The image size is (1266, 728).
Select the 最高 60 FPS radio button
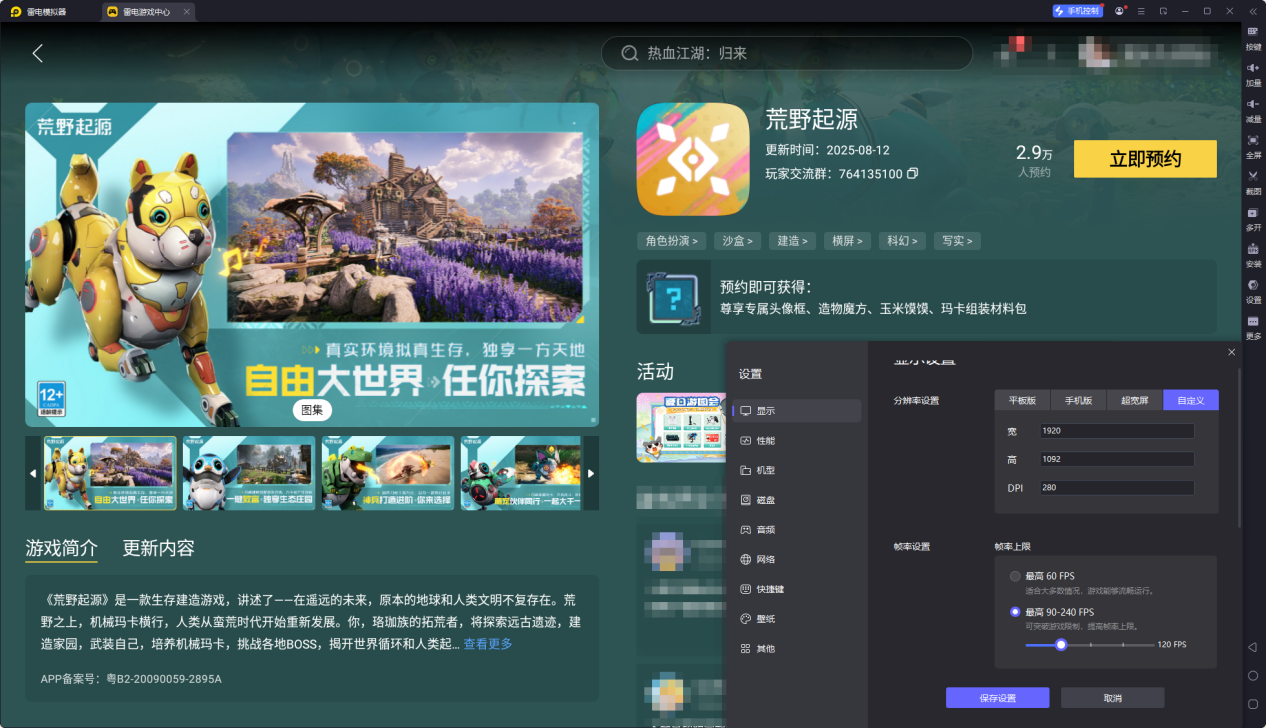tap(1015, 576)
